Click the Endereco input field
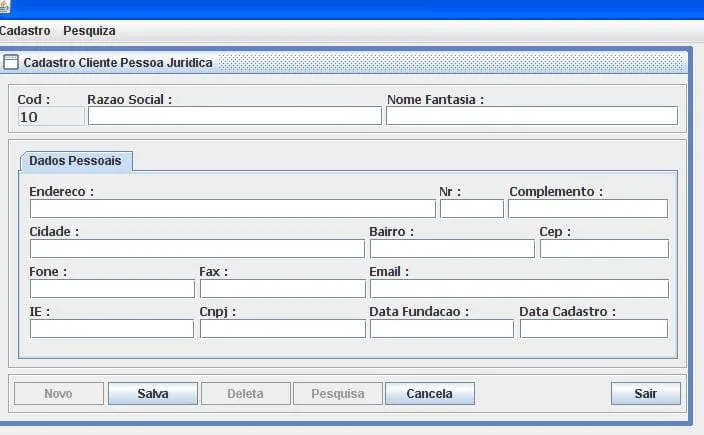This screenshot has width=704, height=435. point(233,209)
